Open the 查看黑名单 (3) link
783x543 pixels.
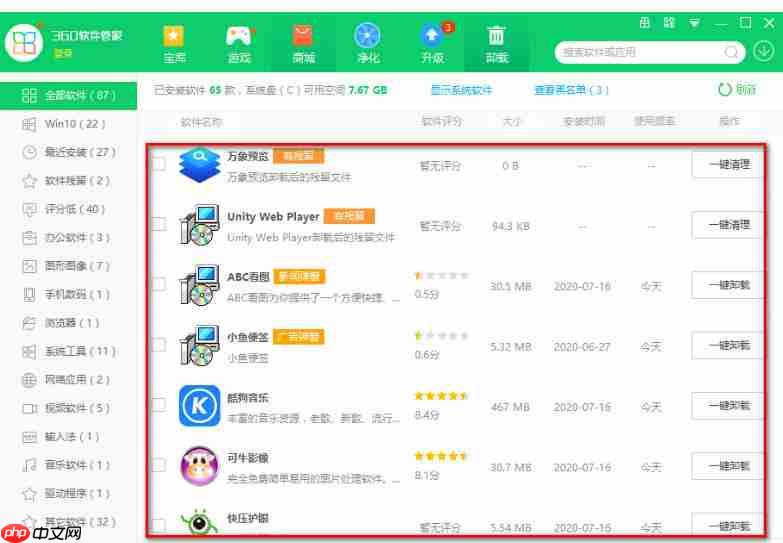[x=571, y=90]
